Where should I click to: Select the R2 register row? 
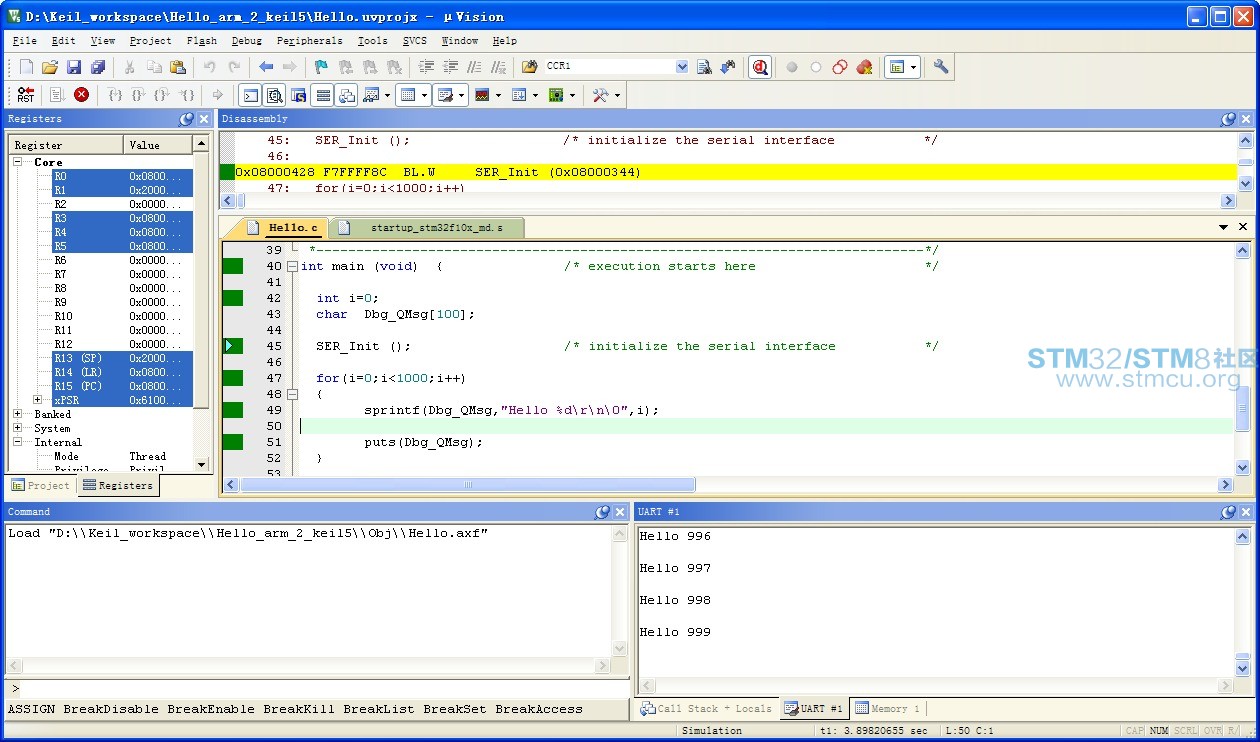tap(123, 204)
